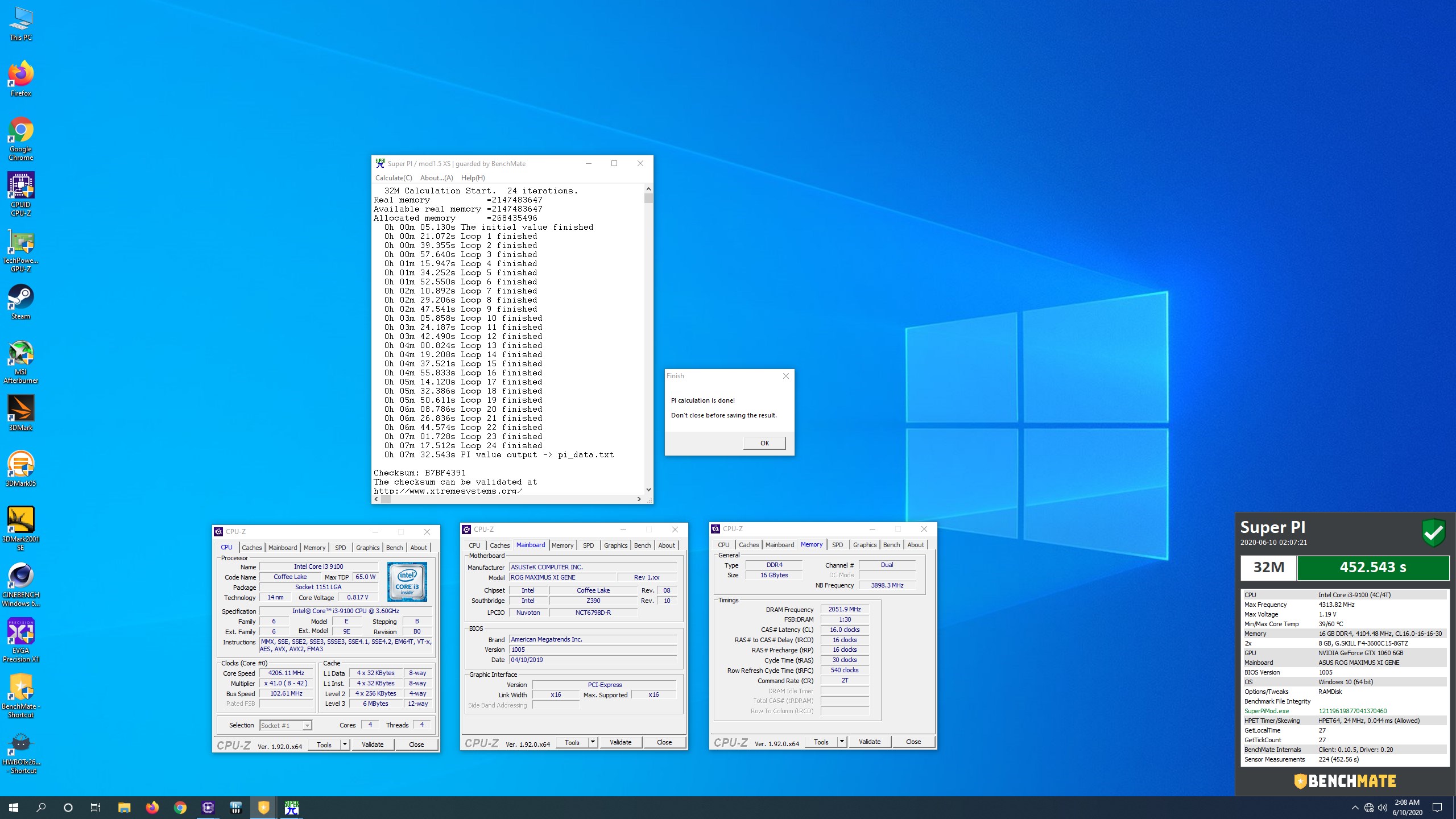
Task: Switch to Caches tab in left CPU-Z
Action: point(251,548)
